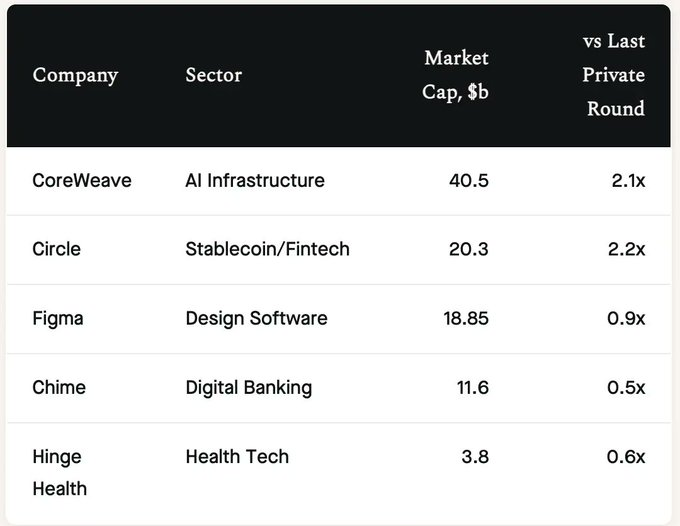Image resolution: width=680 pixels, height=526 pixels.
Task: Select the AI Infrastructure sector cell
Action: coord(255,181)
